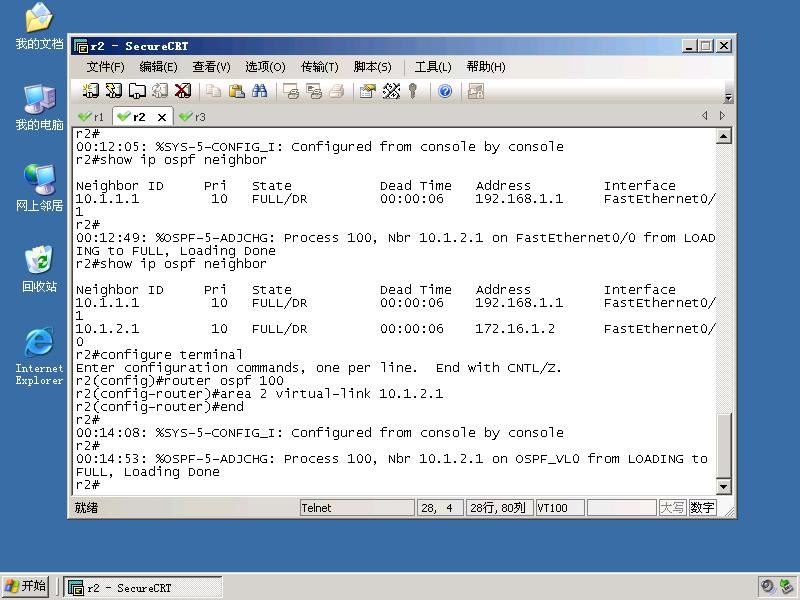800x600 pixels.
Task: Click the SecureCRT title bar icon
Action: (81, 46)
